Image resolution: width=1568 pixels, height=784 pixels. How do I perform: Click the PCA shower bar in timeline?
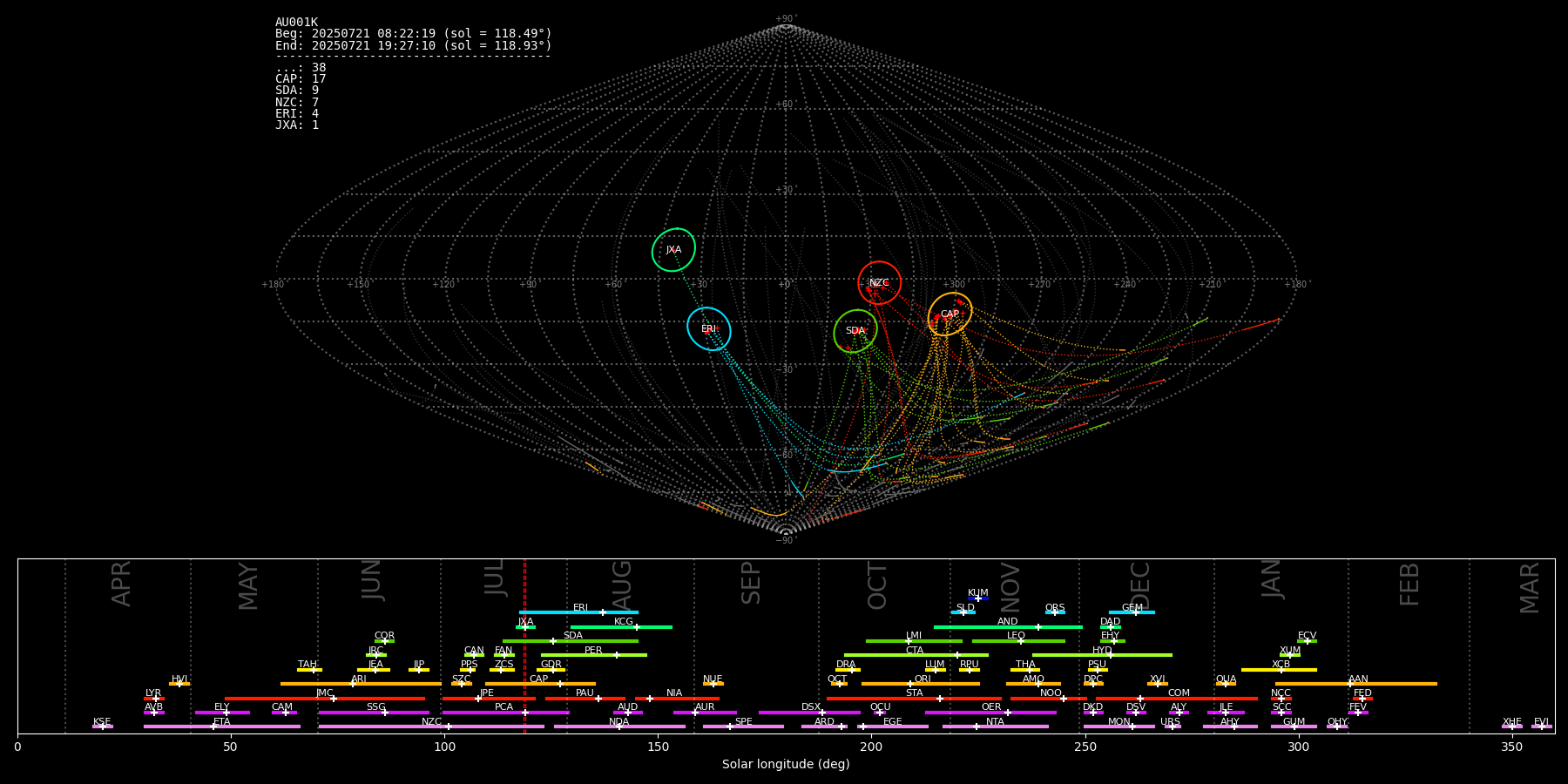click(505, 713)
